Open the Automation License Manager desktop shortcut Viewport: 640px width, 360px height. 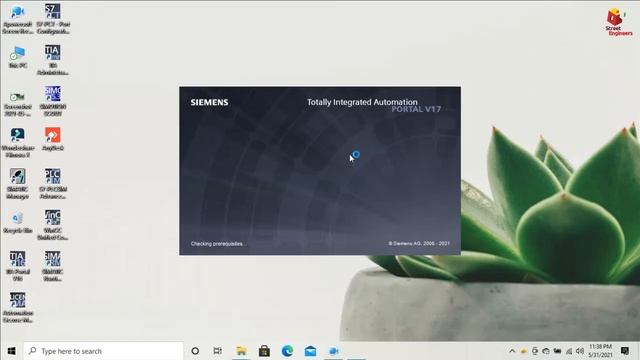point(18,308)
